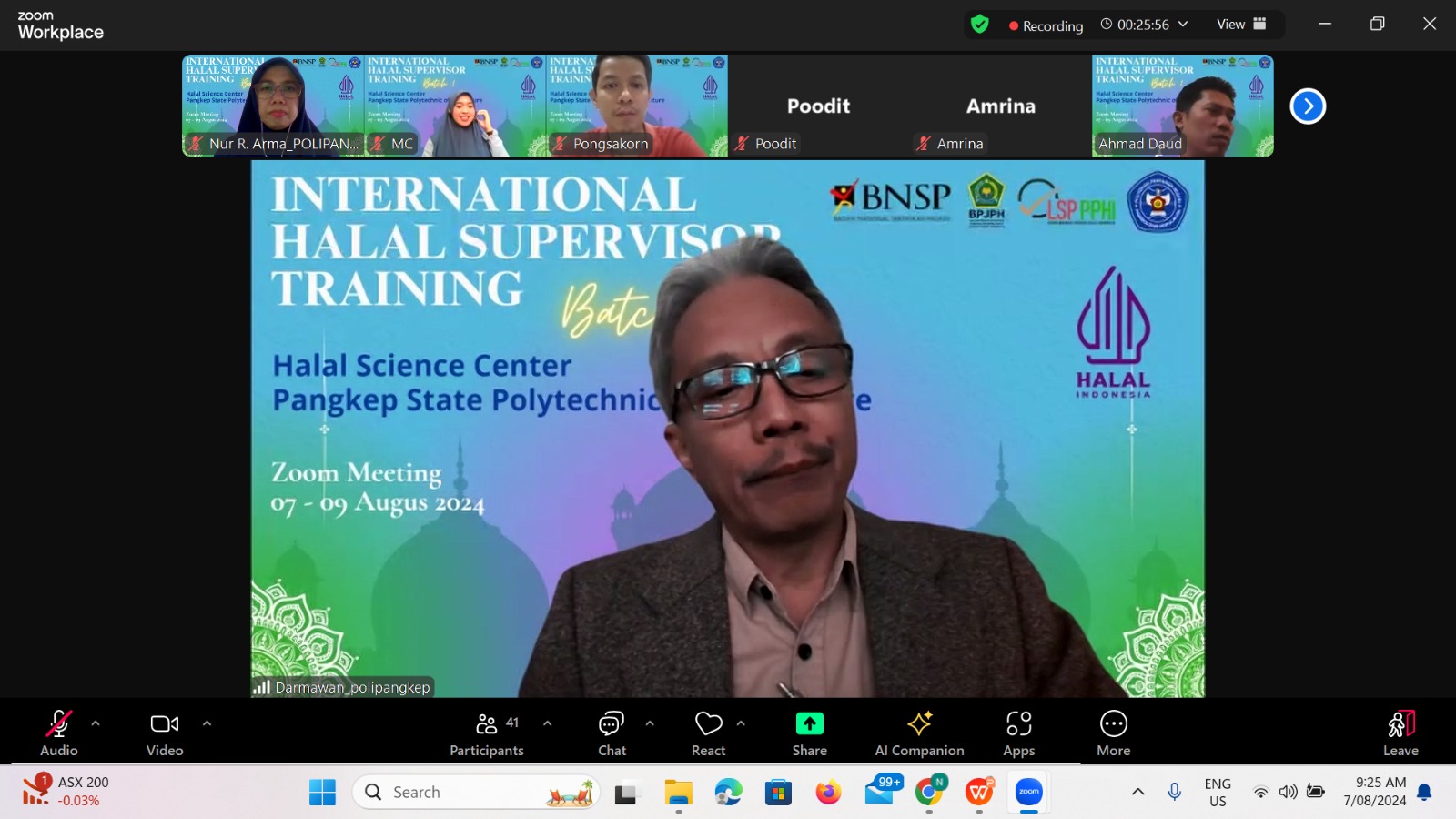Show hidden system tray icons
This screenshot has width=1456, height=819.
point(1137,792)
